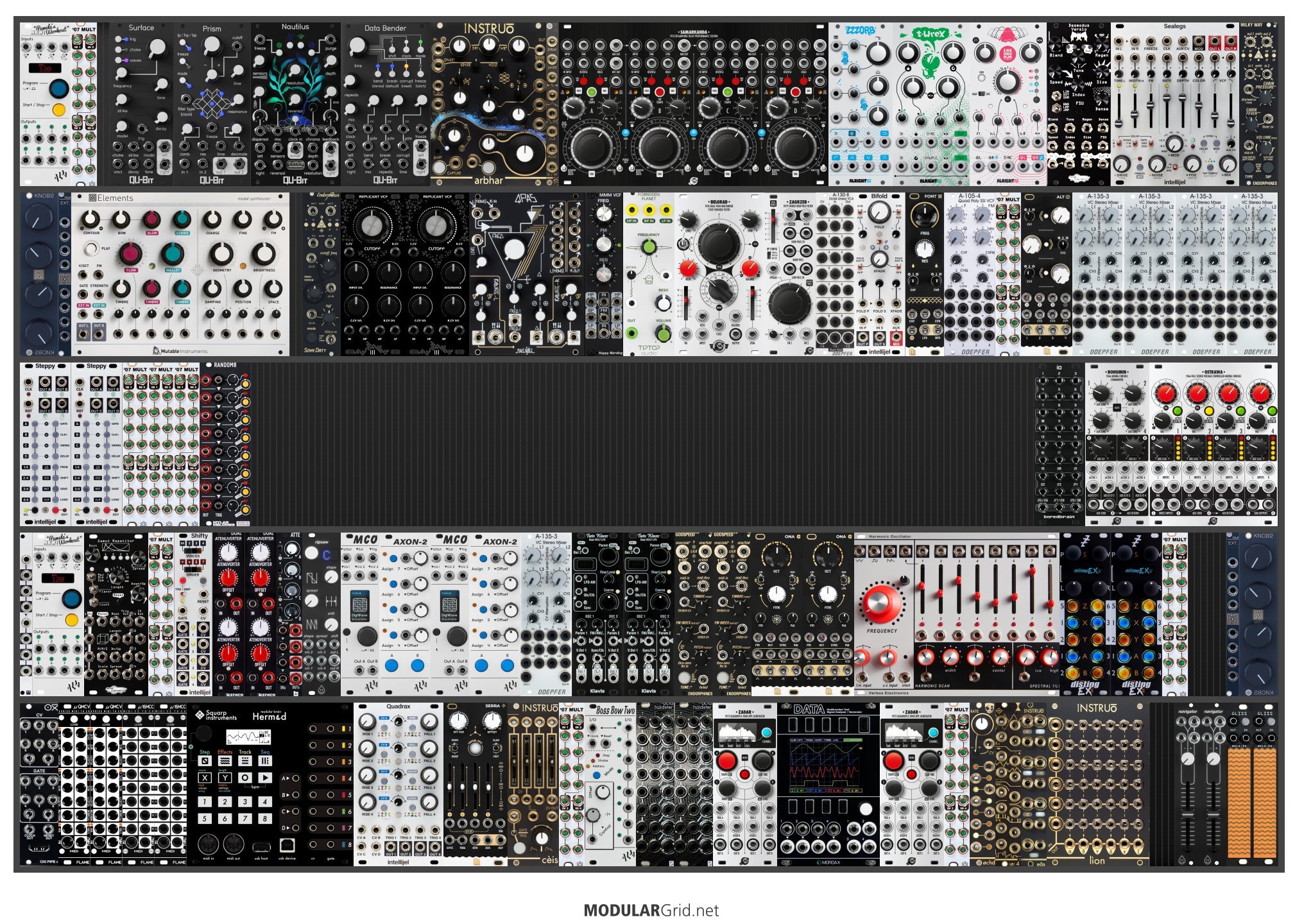The height and width of the screenshot is (924, 1304).
Task: Click the Hermod Seq button
Action: tap(265, 760)
